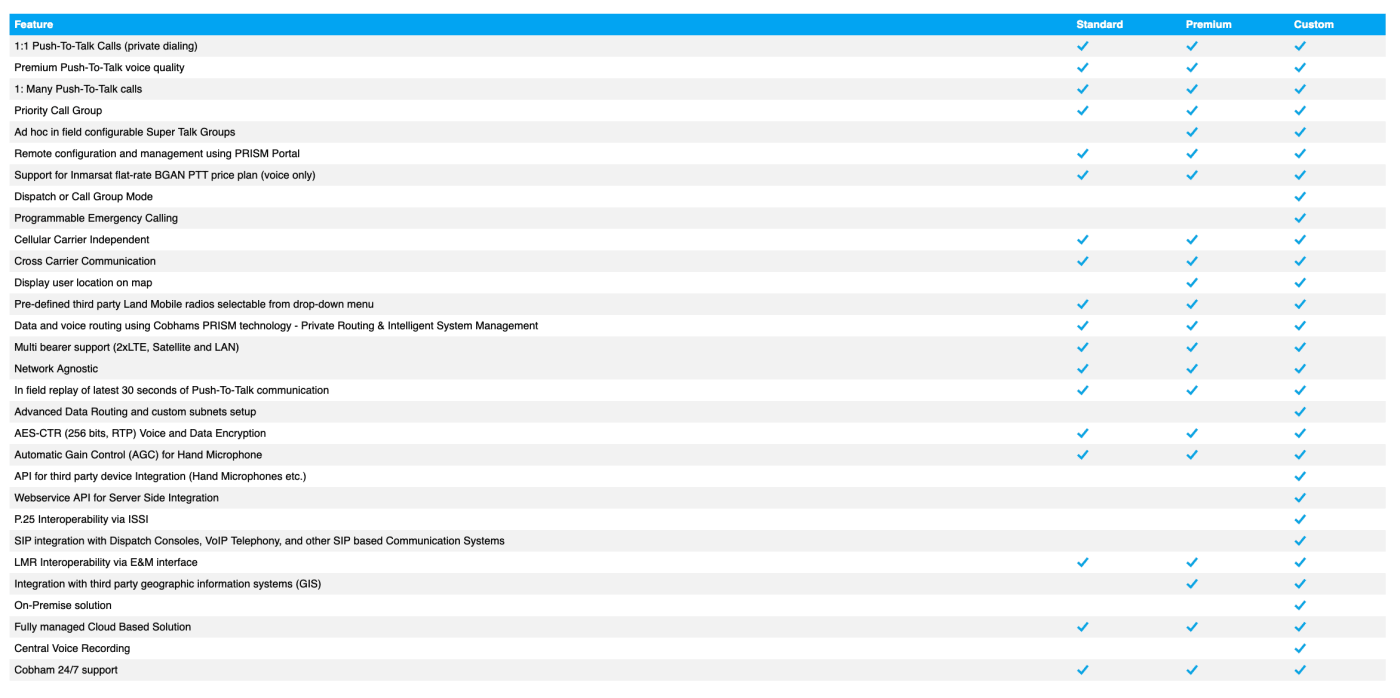
Task: Click Custom checkmark for Dispatch or Call Group Mode
Action: pos(1300,197)
